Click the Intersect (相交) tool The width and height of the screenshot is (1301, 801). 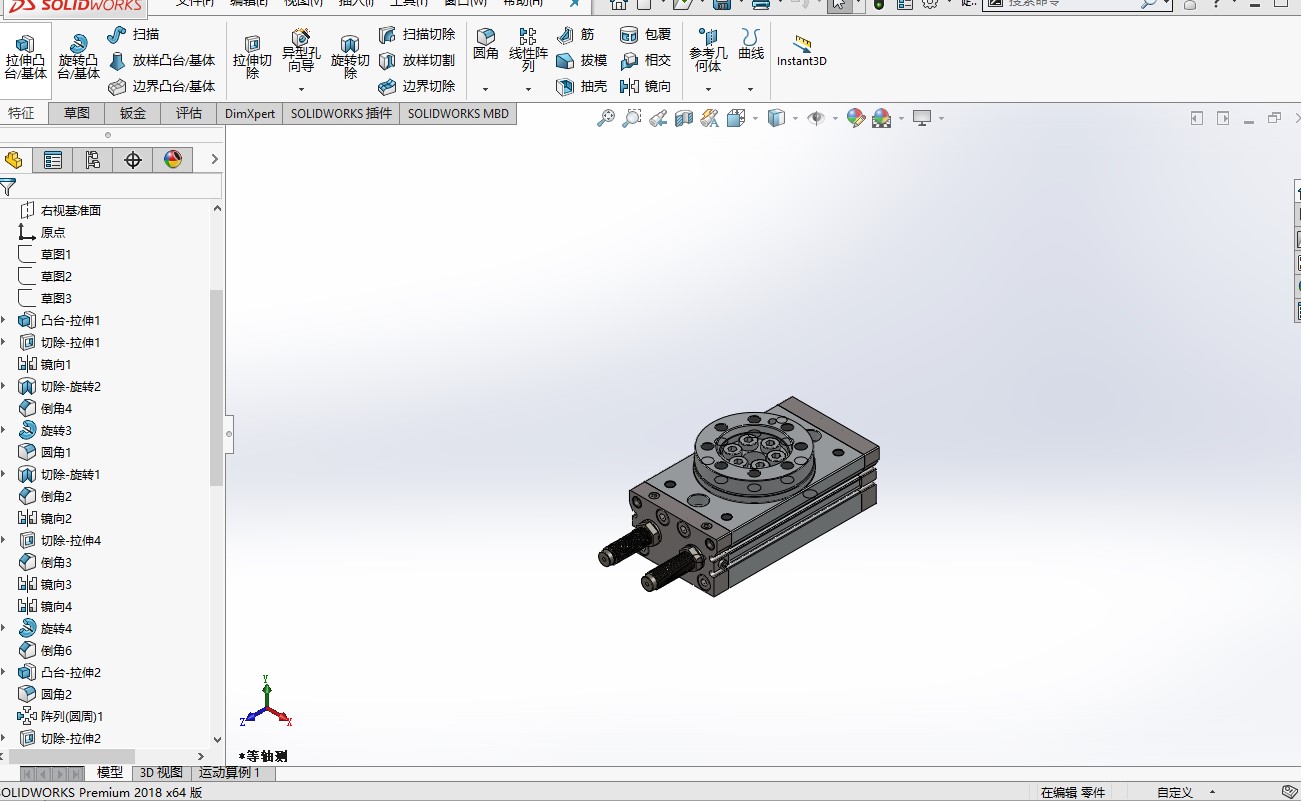645,60
